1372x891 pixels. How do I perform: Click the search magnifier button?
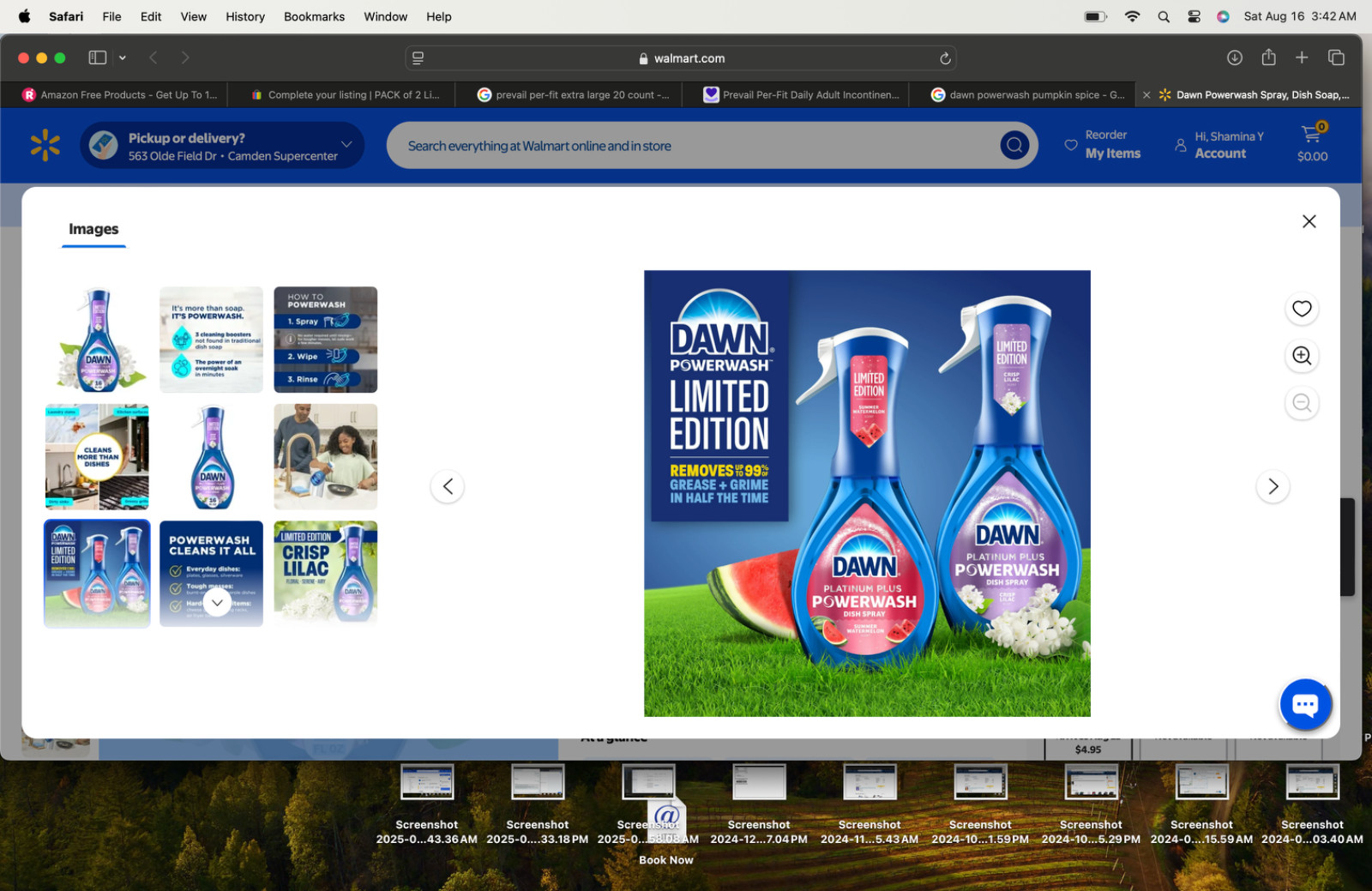pyautogui.click(x=1014, y=145)
